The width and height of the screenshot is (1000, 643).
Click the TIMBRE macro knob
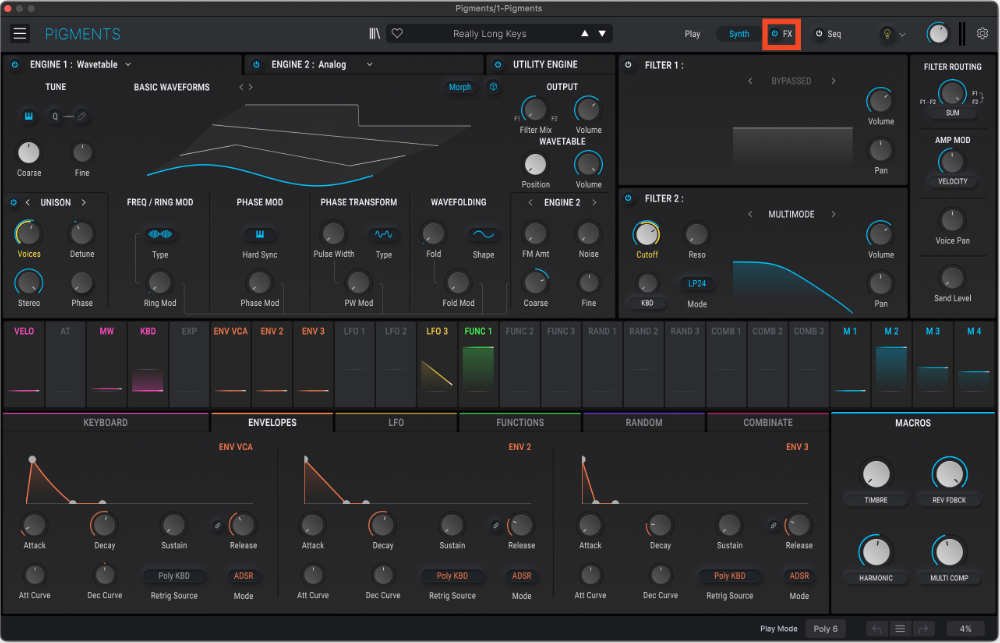[876, 474]
